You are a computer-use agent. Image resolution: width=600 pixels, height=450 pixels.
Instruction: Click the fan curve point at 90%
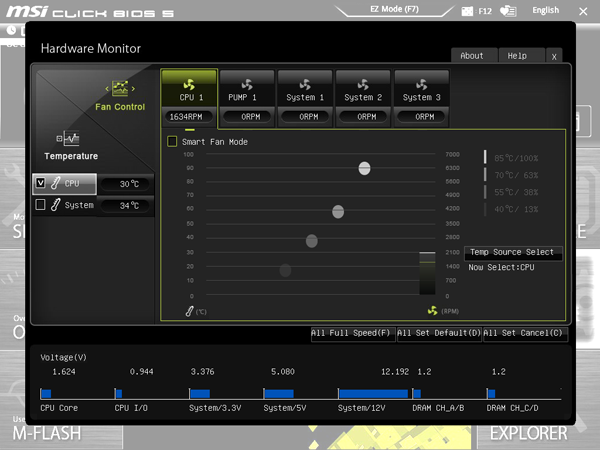[x=364, y=168]
